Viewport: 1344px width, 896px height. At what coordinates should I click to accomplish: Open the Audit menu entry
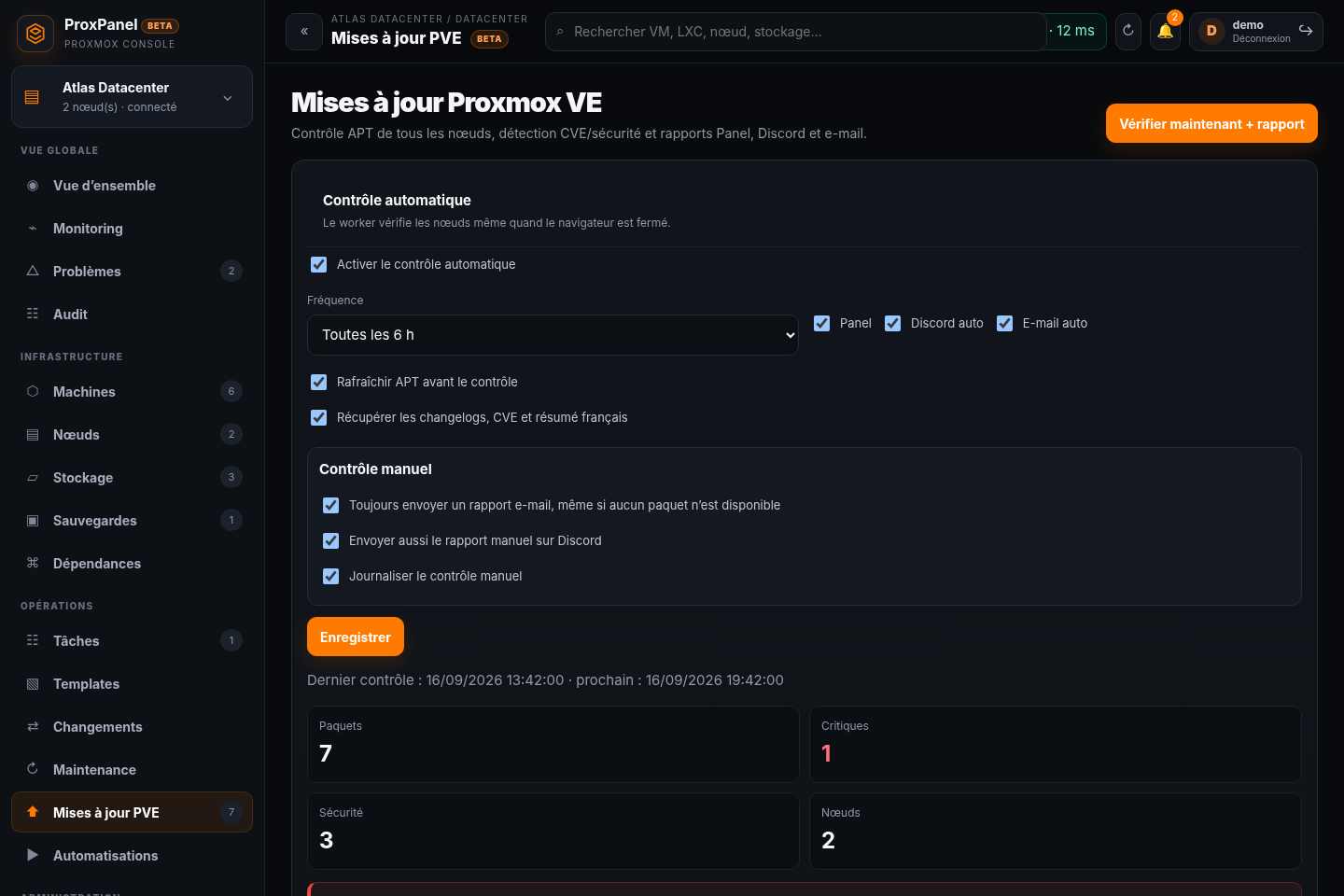click(x=132, y=315)
